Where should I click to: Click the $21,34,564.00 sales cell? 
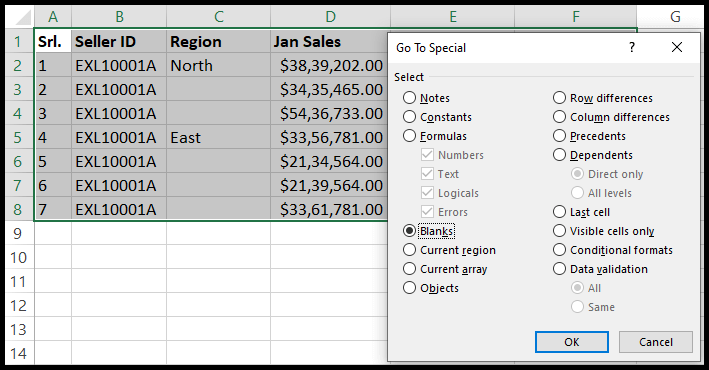(x=329, y=161)
